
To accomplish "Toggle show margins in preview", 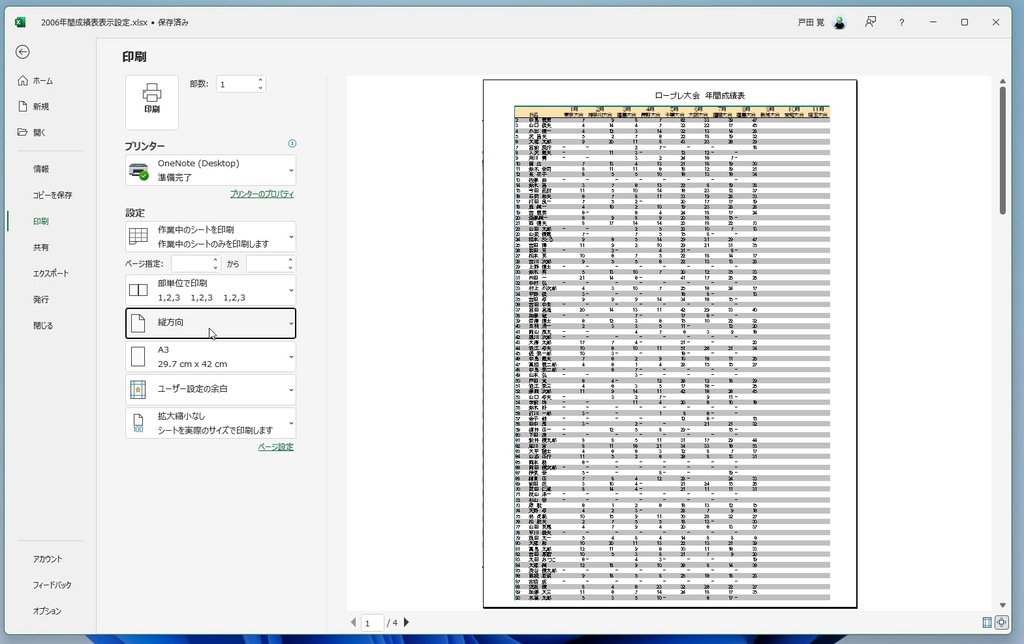I will [x=987, y=622].
